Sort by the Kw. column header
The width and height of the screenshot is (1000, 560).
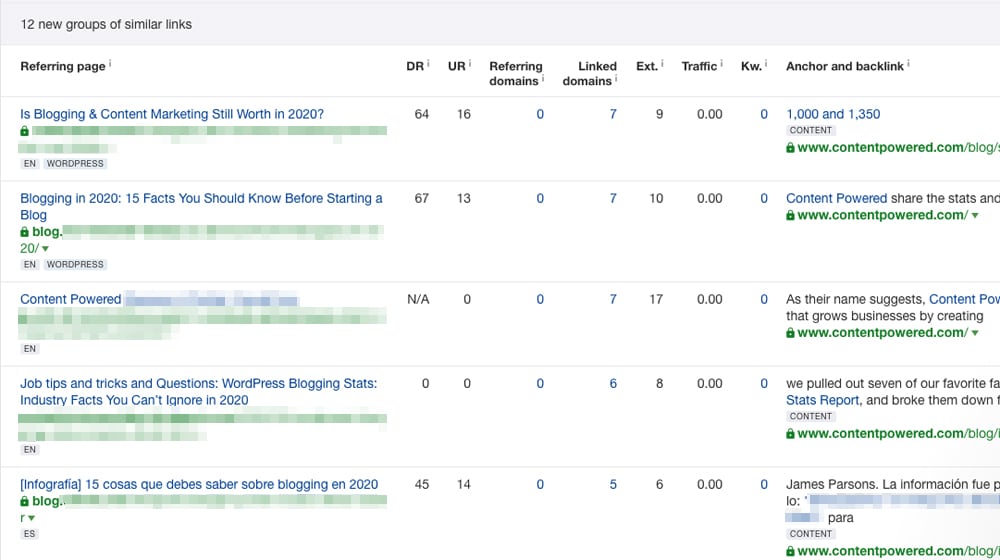[x=751, y=66]
